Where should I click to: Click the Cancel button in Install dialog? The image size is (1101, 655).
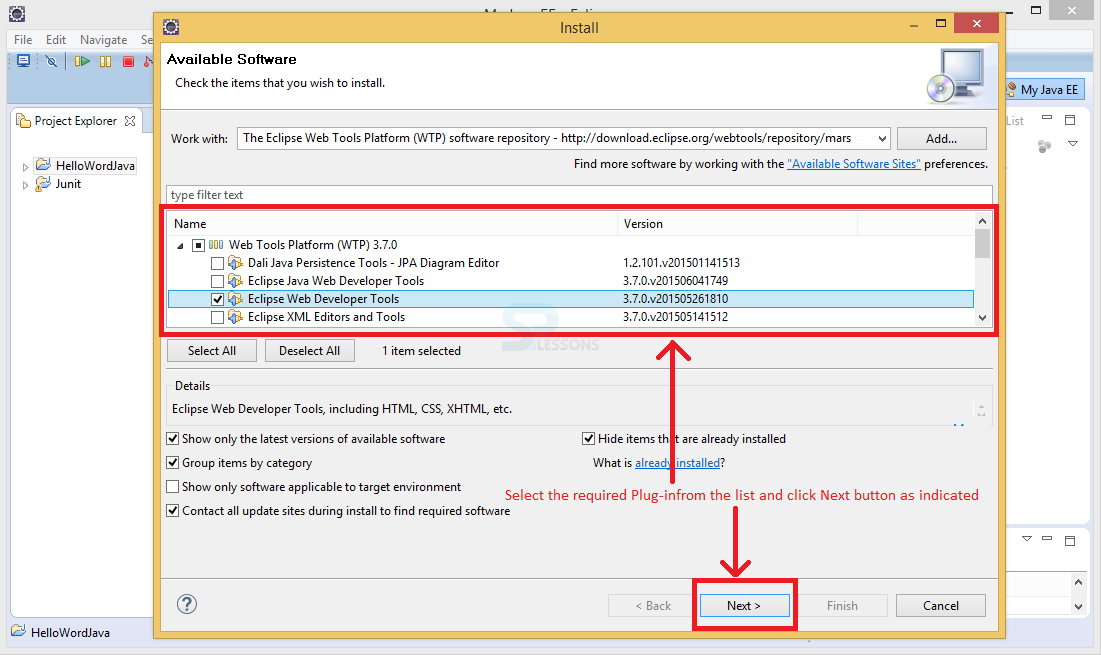tap(941, 605)
